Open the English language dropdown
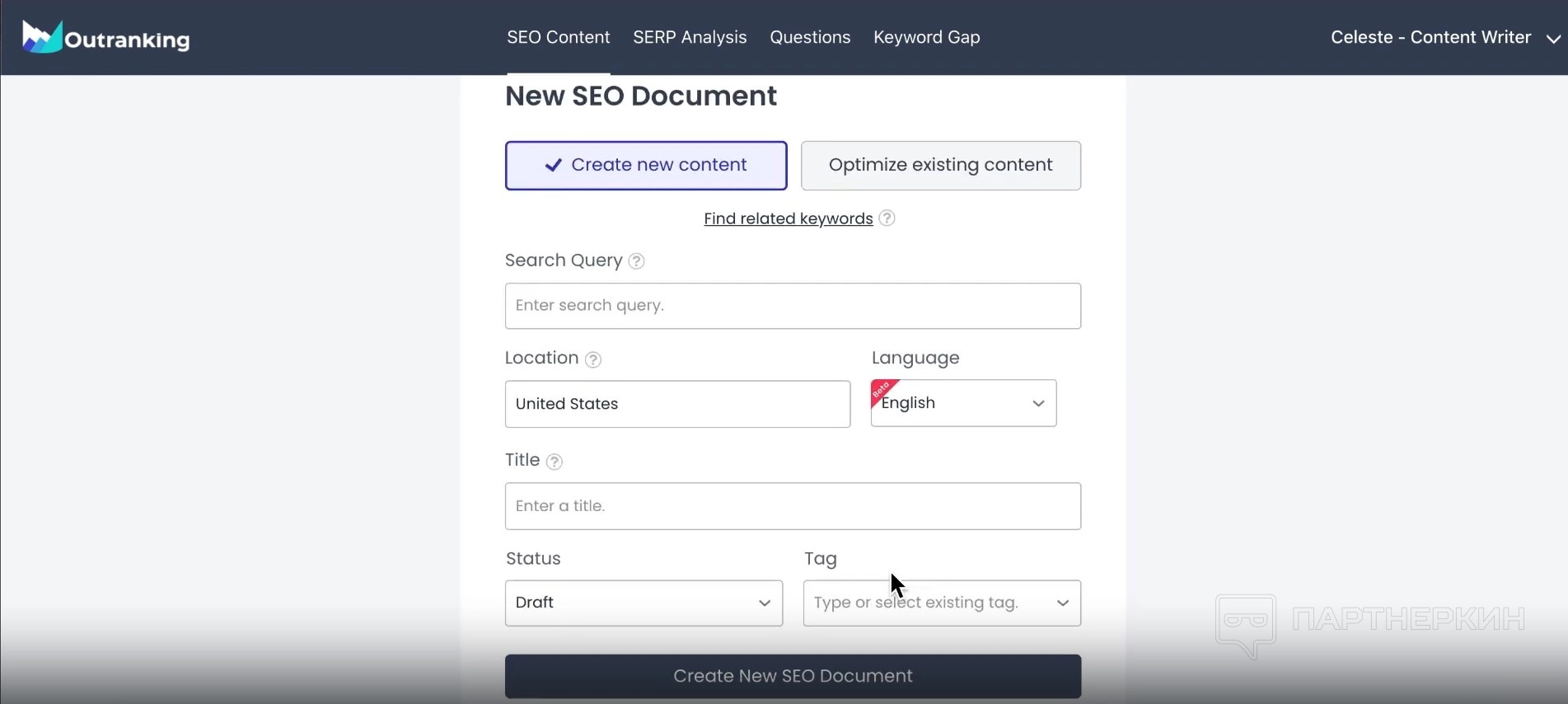Image resolution: width=1568 pixels, height=704 pixels. 963,403
